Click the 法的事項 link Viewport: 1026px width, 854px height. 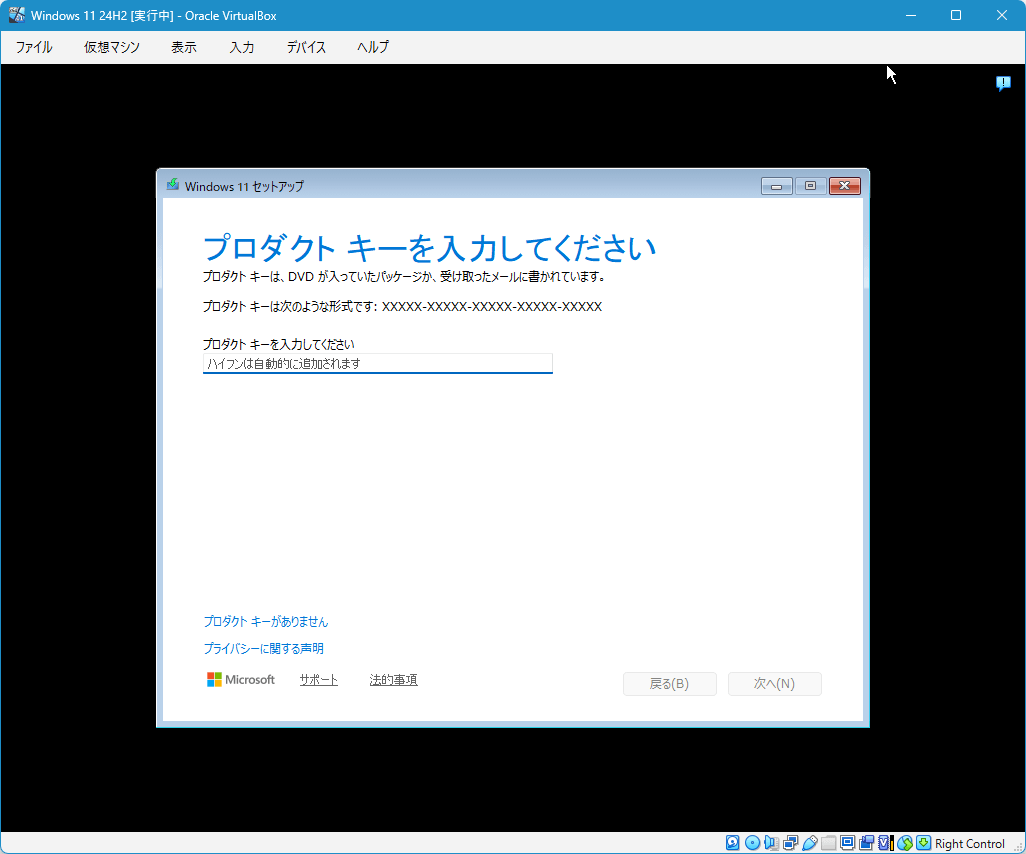coord(393,680)
